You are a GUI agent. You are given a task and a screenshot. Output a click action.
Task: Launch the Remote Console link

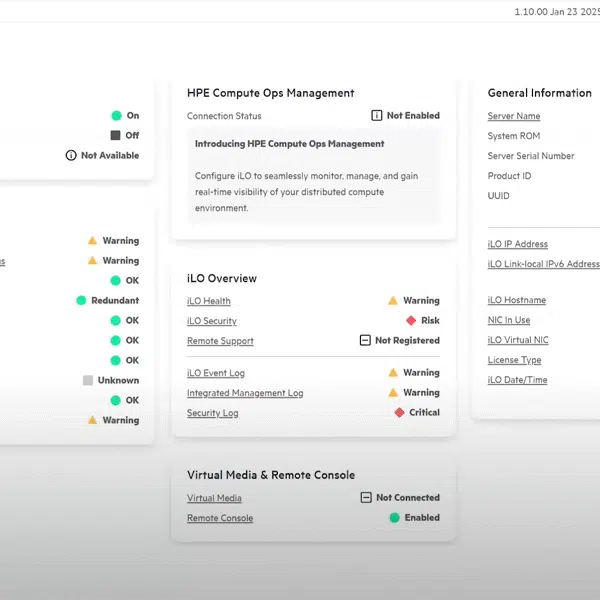tap(220, 518)
